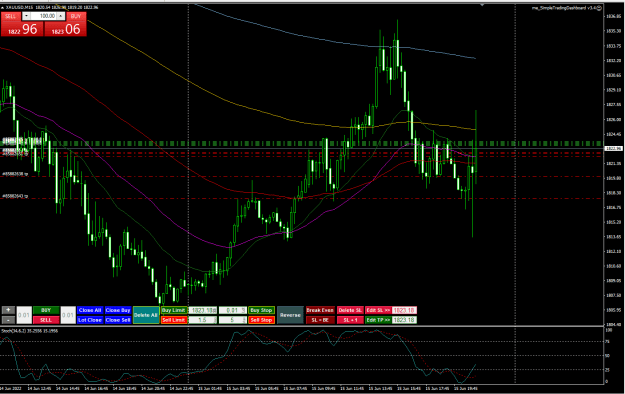The height and width of the screenshot is (394, 625).
Task: Click the Close Sell button
Action: pos(118,320)
